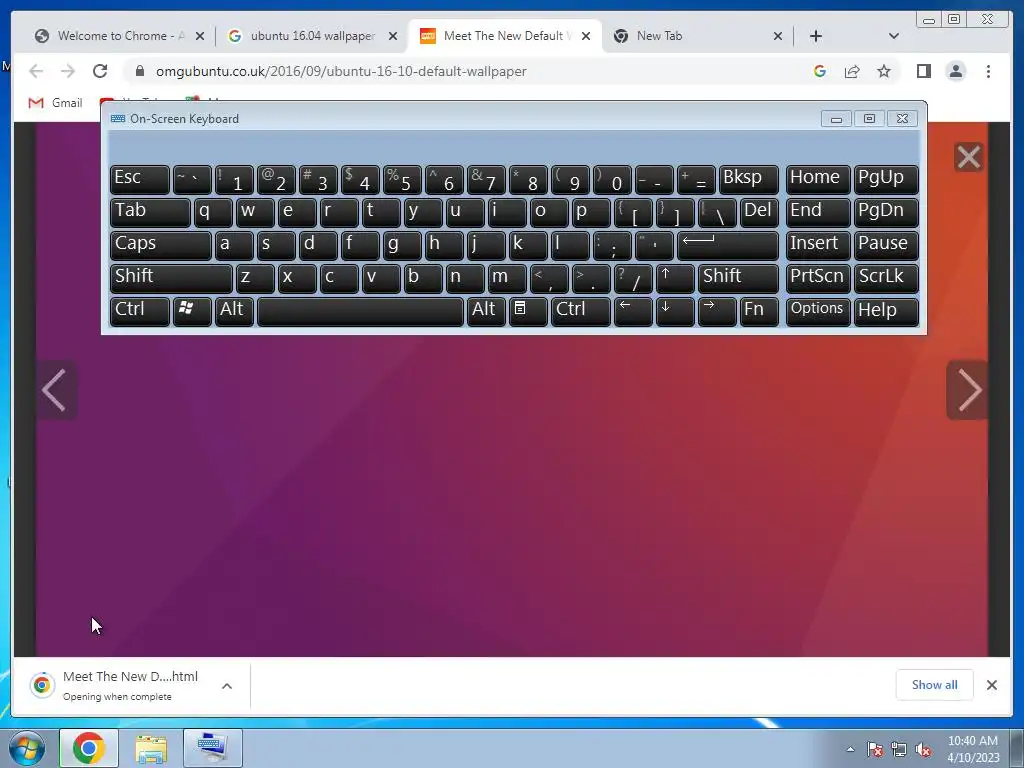Toggle the Fn key on keyboard
Image resolution: width=1024 pixels, height=768 pixels.
point(760,311)
